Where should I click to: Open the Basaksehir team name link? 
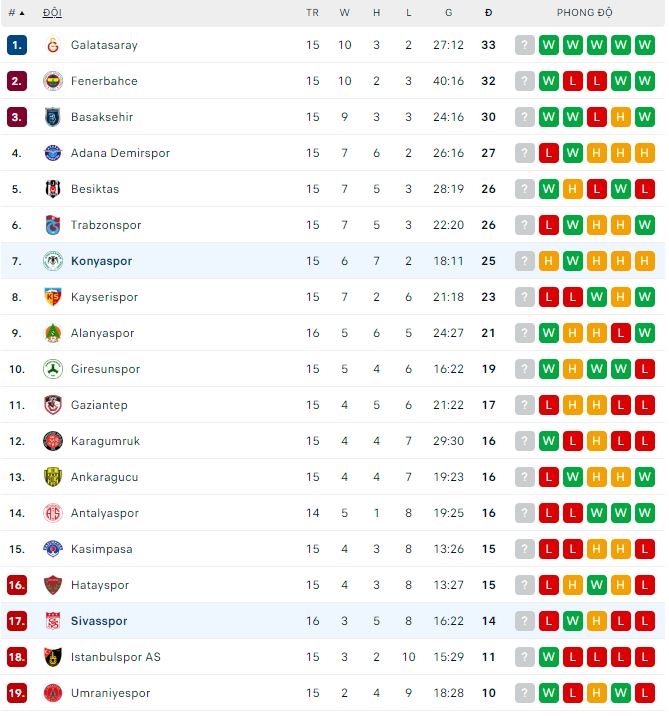click(x=102, y=117)
